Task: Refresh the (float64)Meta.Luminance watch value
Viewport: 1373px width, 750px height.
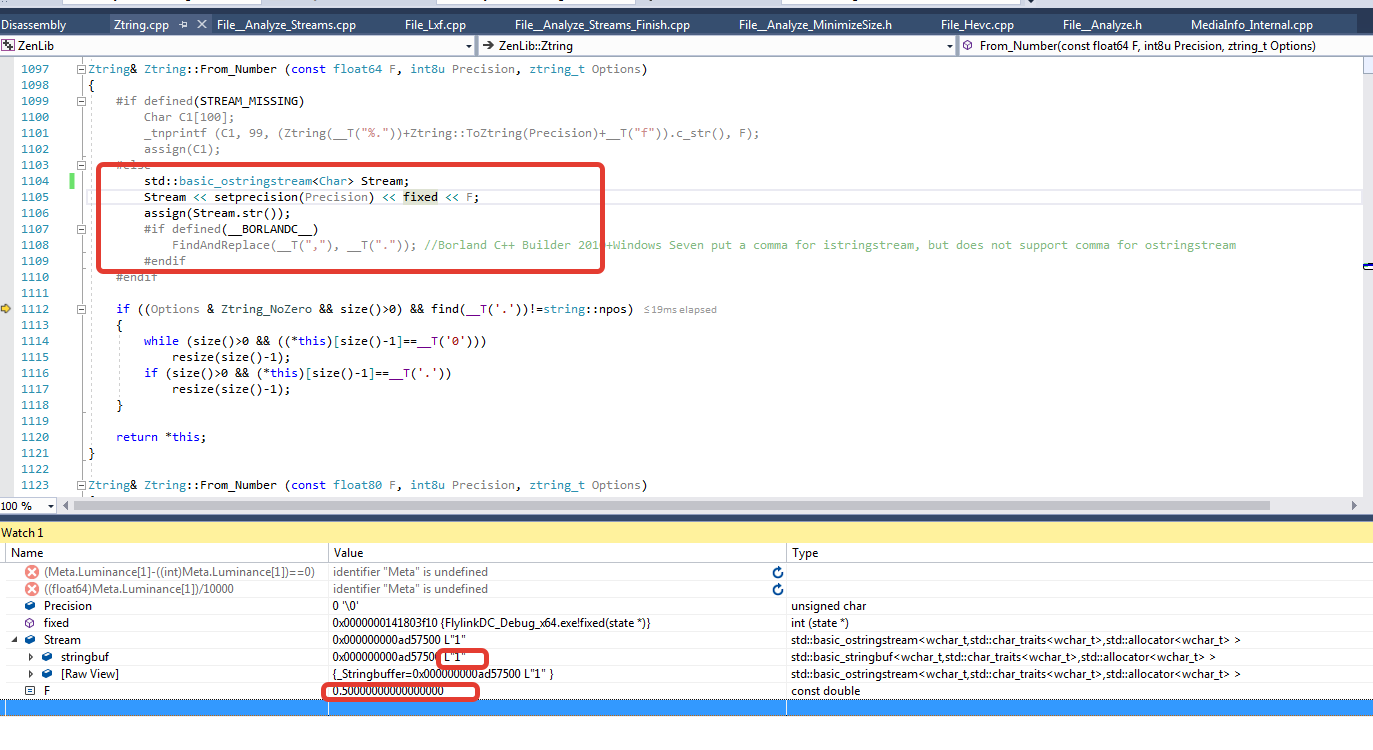Action: (x=777, y=589)
